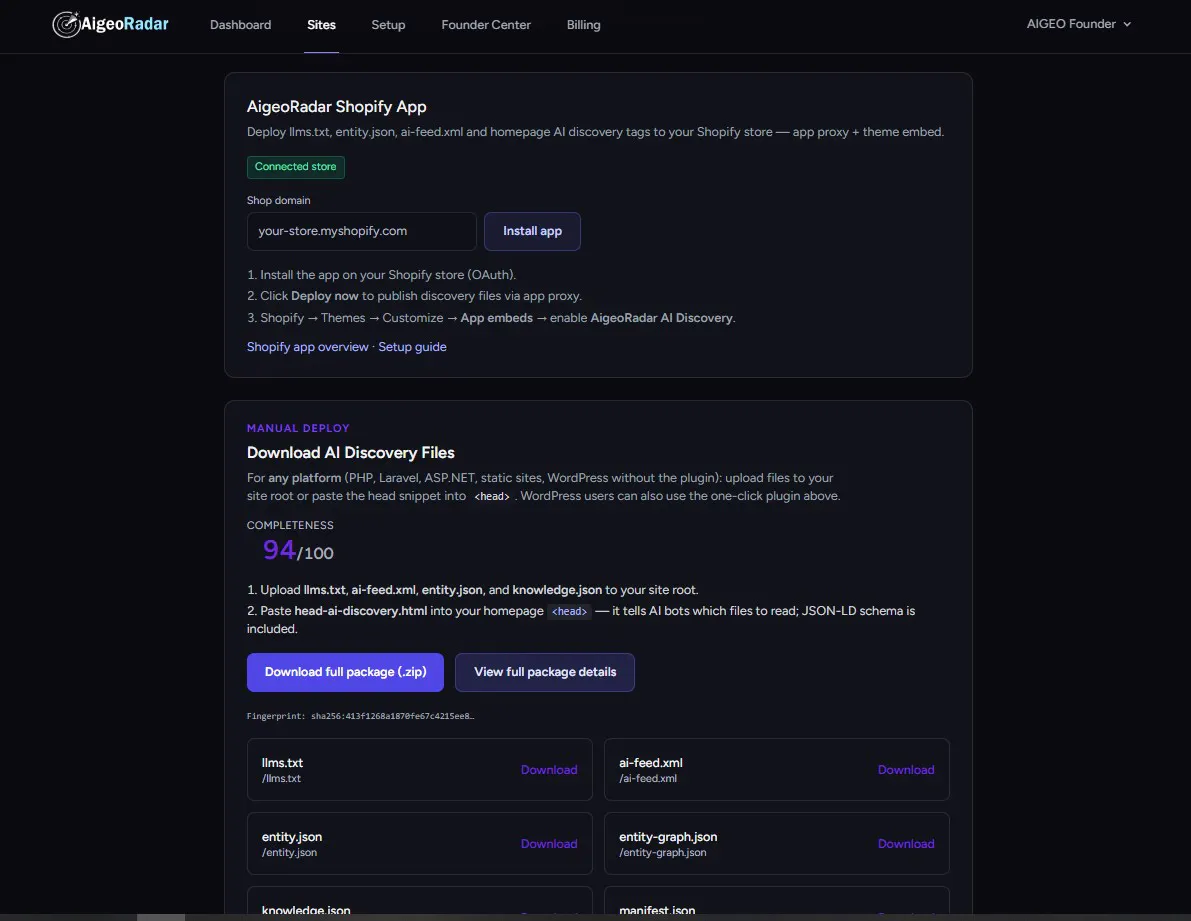Open the Dashboard nav item
The image size is (1191, 921).
click(x=240, y=25)
